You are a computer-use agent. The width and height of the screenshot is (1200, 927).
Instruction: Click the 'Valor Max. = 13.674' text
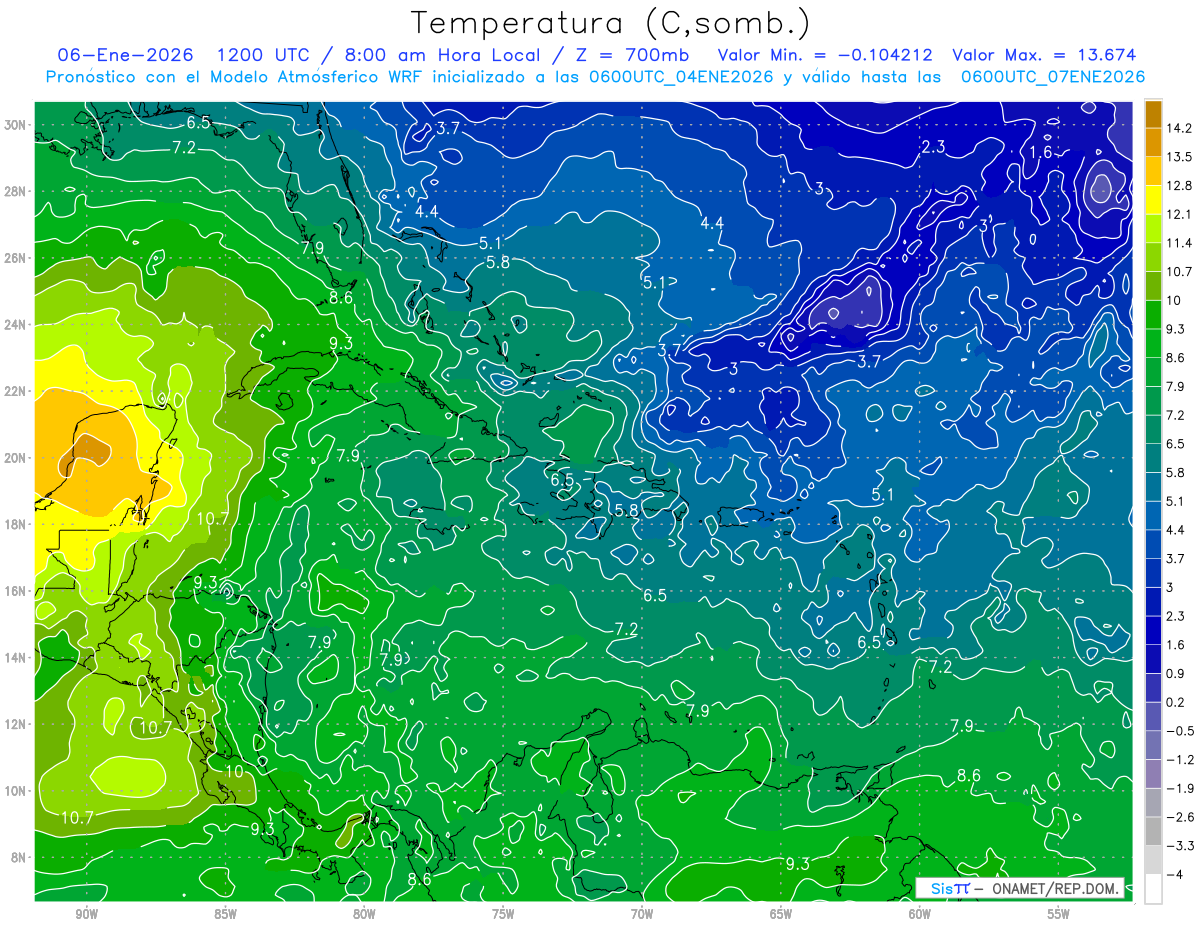1044,55
